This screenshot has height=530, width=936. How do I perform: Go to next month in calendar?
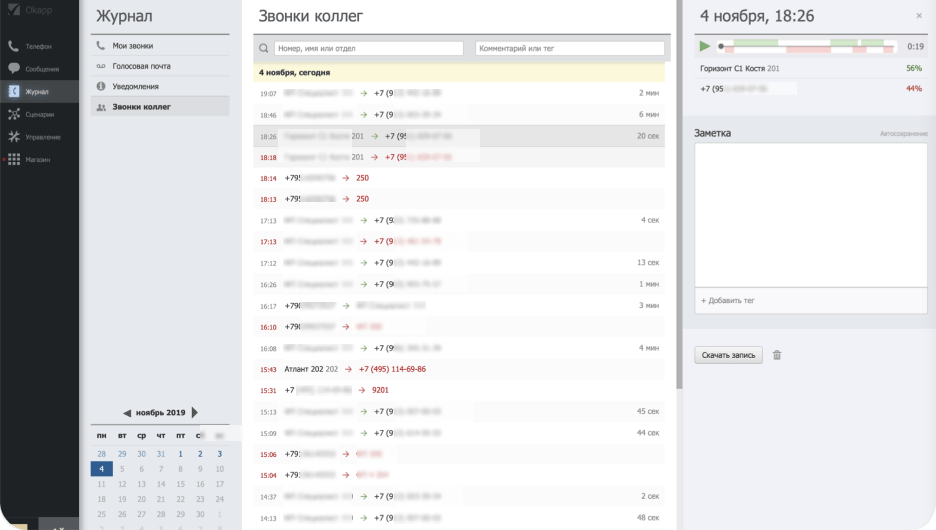(194, 413)
